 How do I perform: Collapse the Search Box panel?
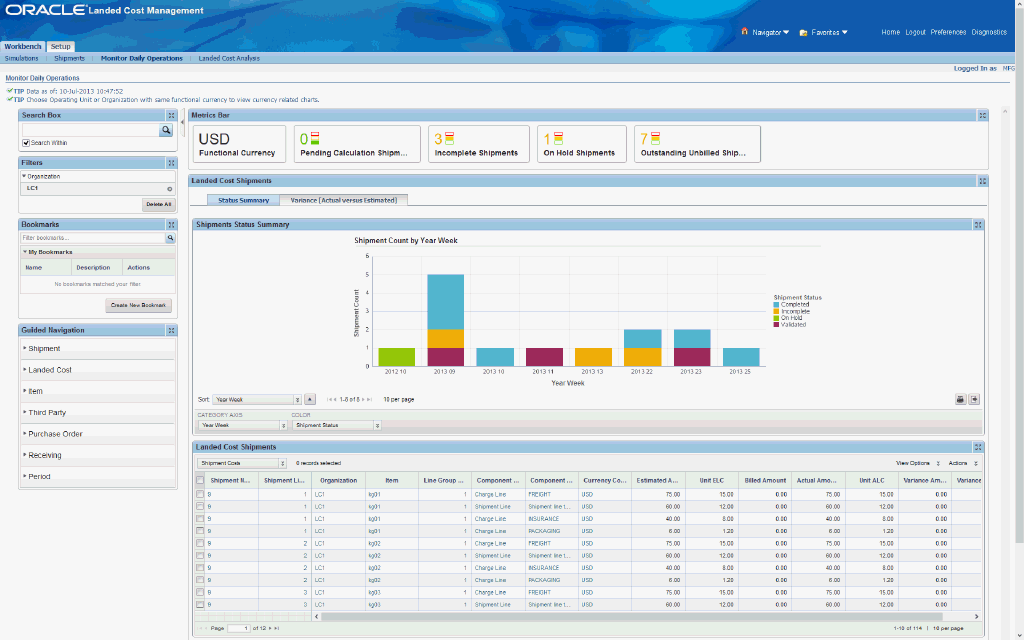171,116
